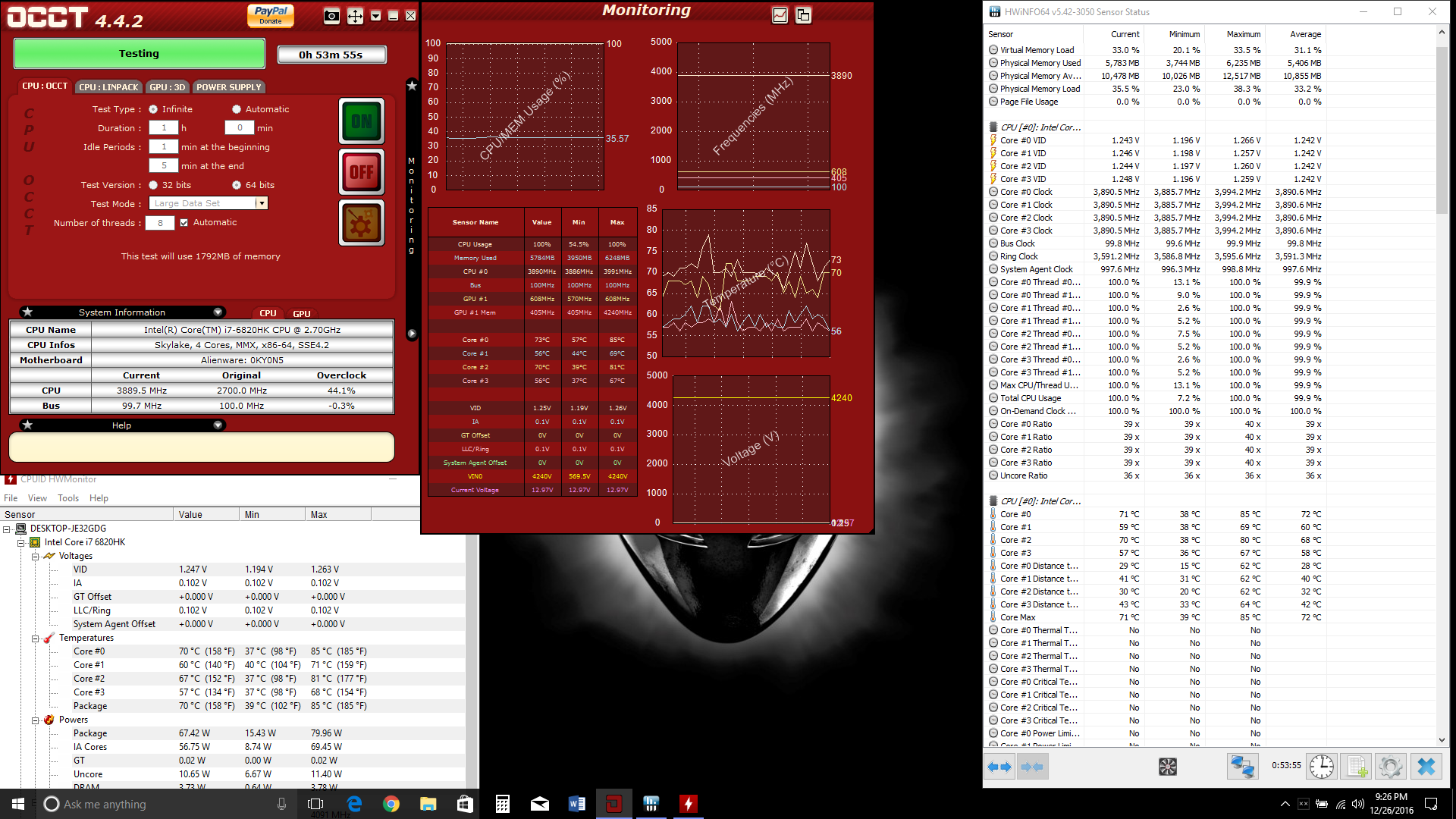Open Calculator from the taskbar
This screenshot has height=819, width=1456.
click(x=502, y=804)
